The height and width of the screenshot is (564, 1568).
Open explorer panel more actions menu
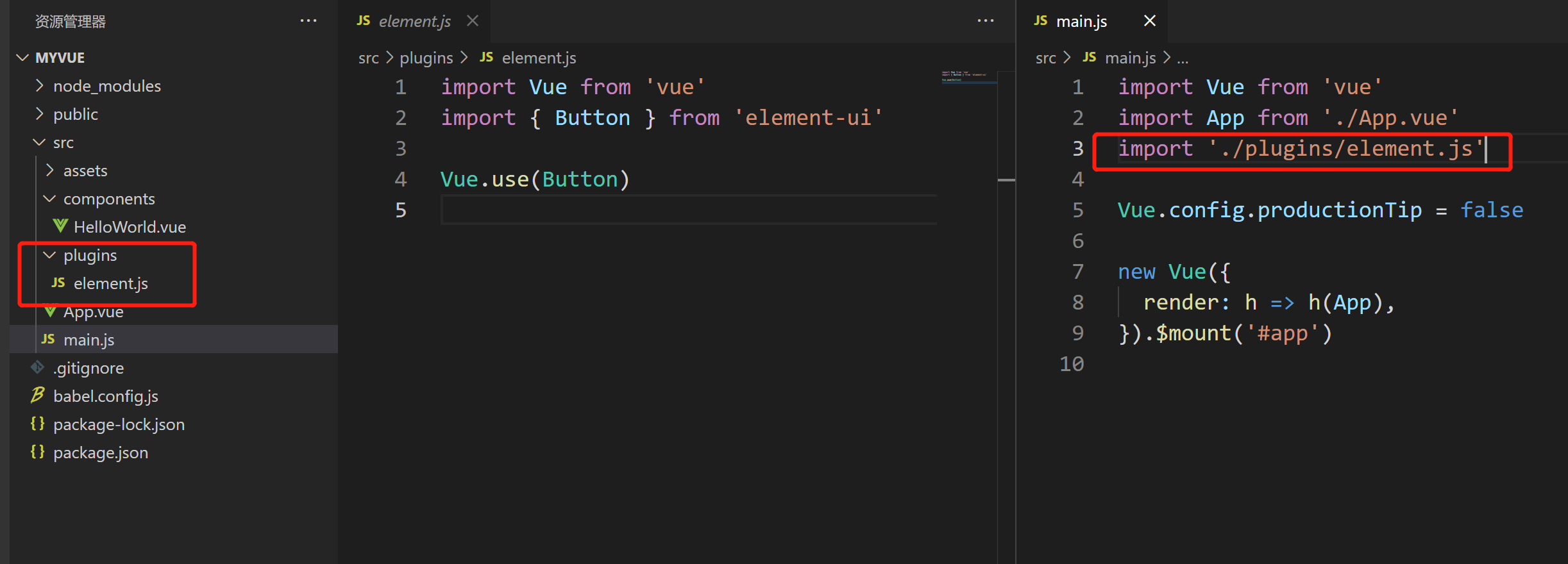tap(308, 21)
